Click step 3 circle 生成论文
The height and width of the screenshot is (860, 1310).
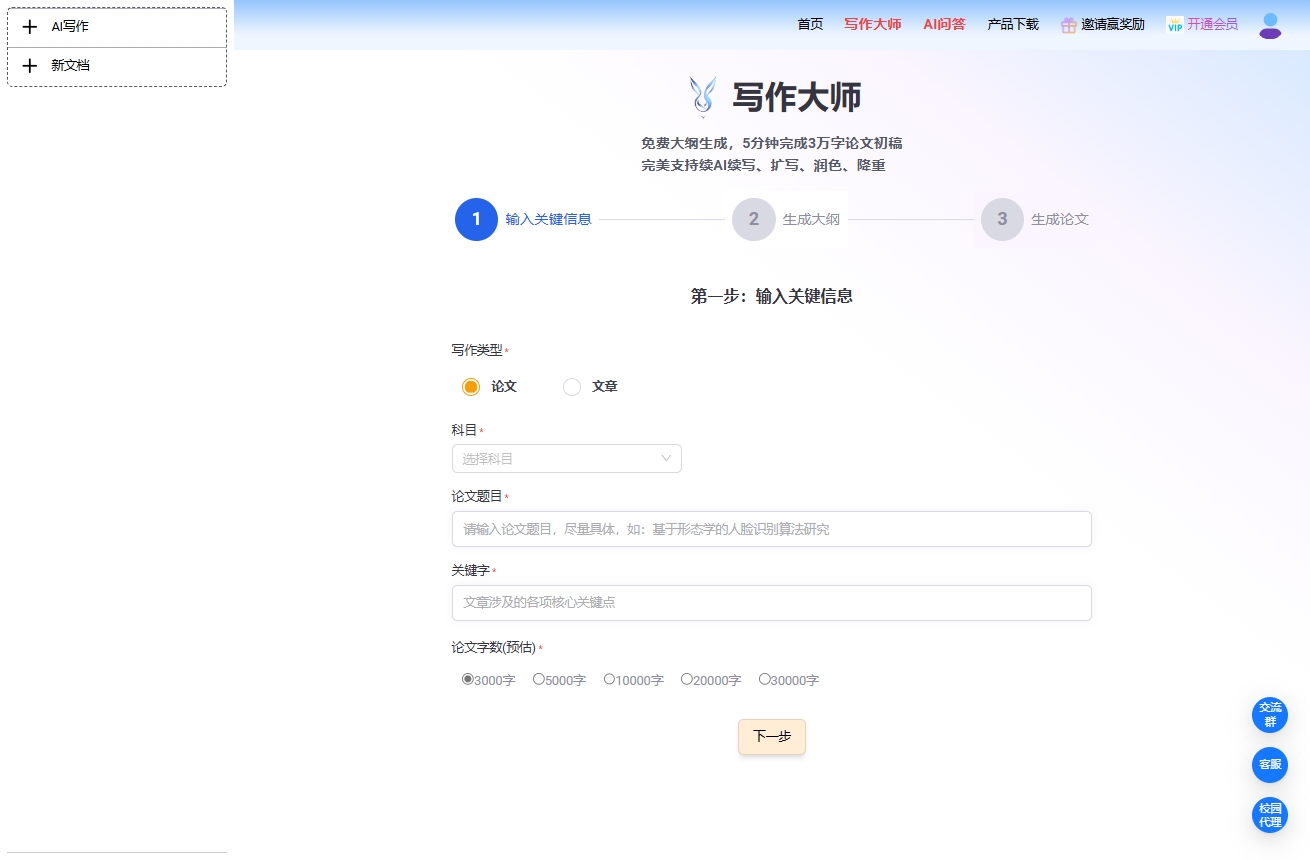point(1002,220)
